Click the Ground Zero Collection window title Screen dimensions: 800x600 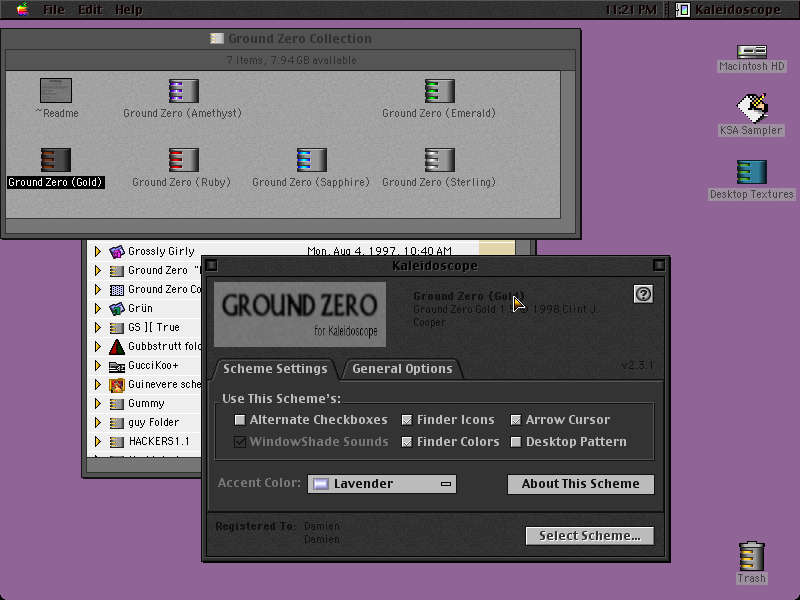pos(300,39)
